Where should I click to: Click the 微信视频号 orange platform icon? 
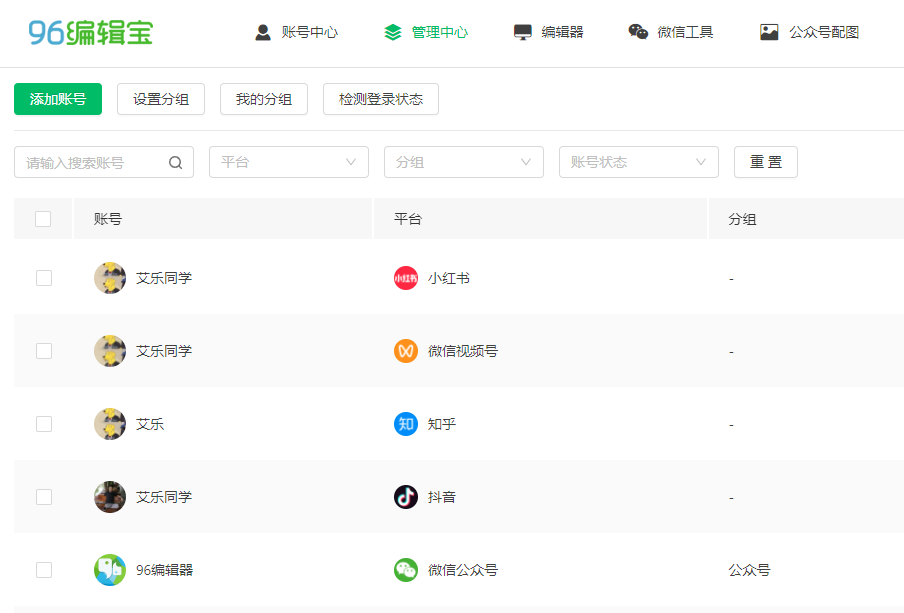click(x=405, y=350)
